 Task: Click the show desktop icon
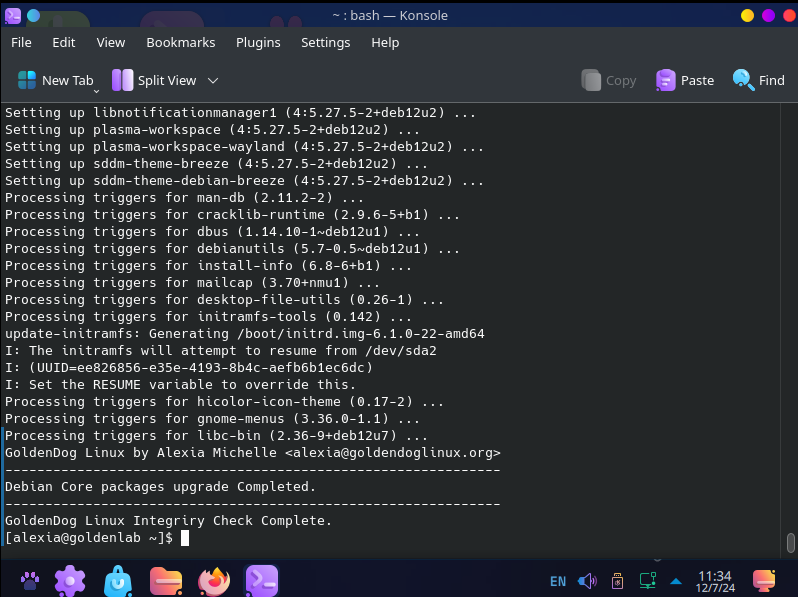(764, 581)
